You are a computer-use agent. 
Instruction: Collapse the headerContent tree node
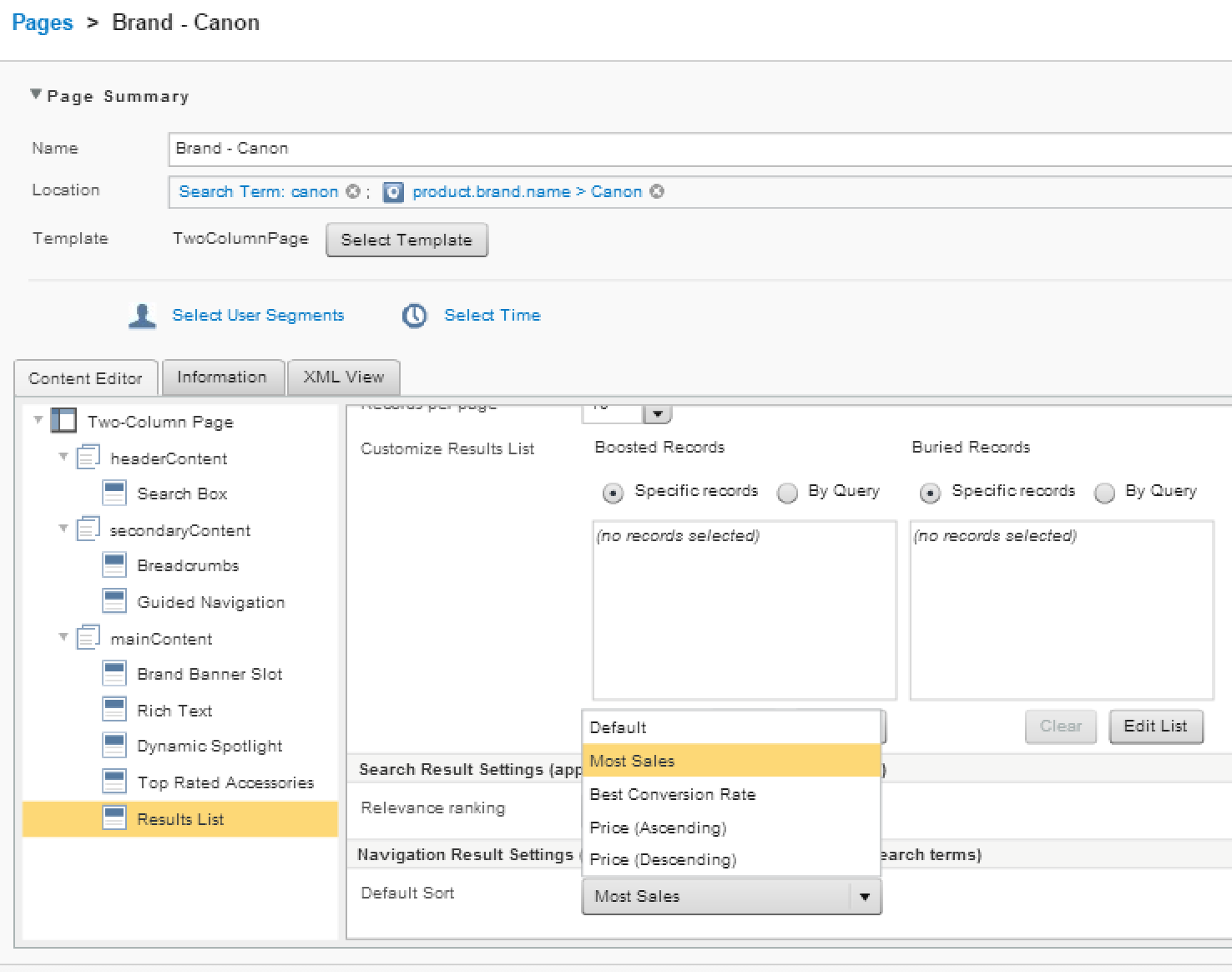[63, 457]
